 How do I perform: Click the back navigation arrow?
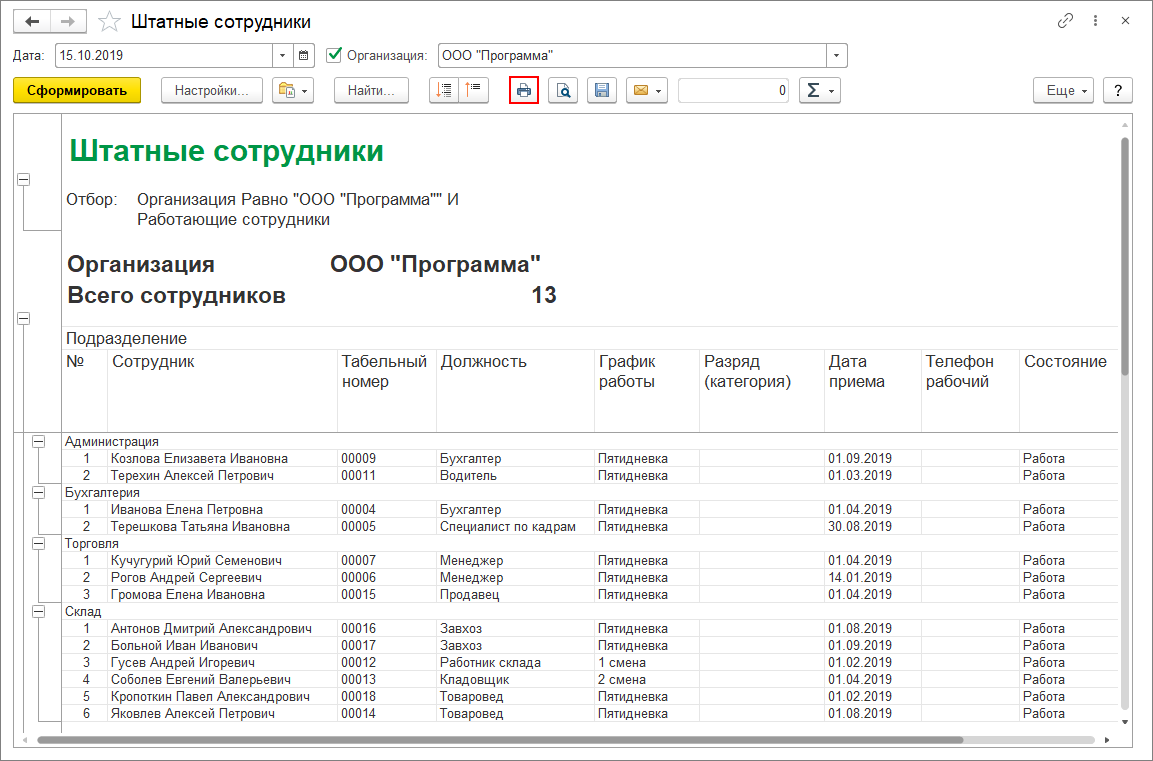click(32, 21)
